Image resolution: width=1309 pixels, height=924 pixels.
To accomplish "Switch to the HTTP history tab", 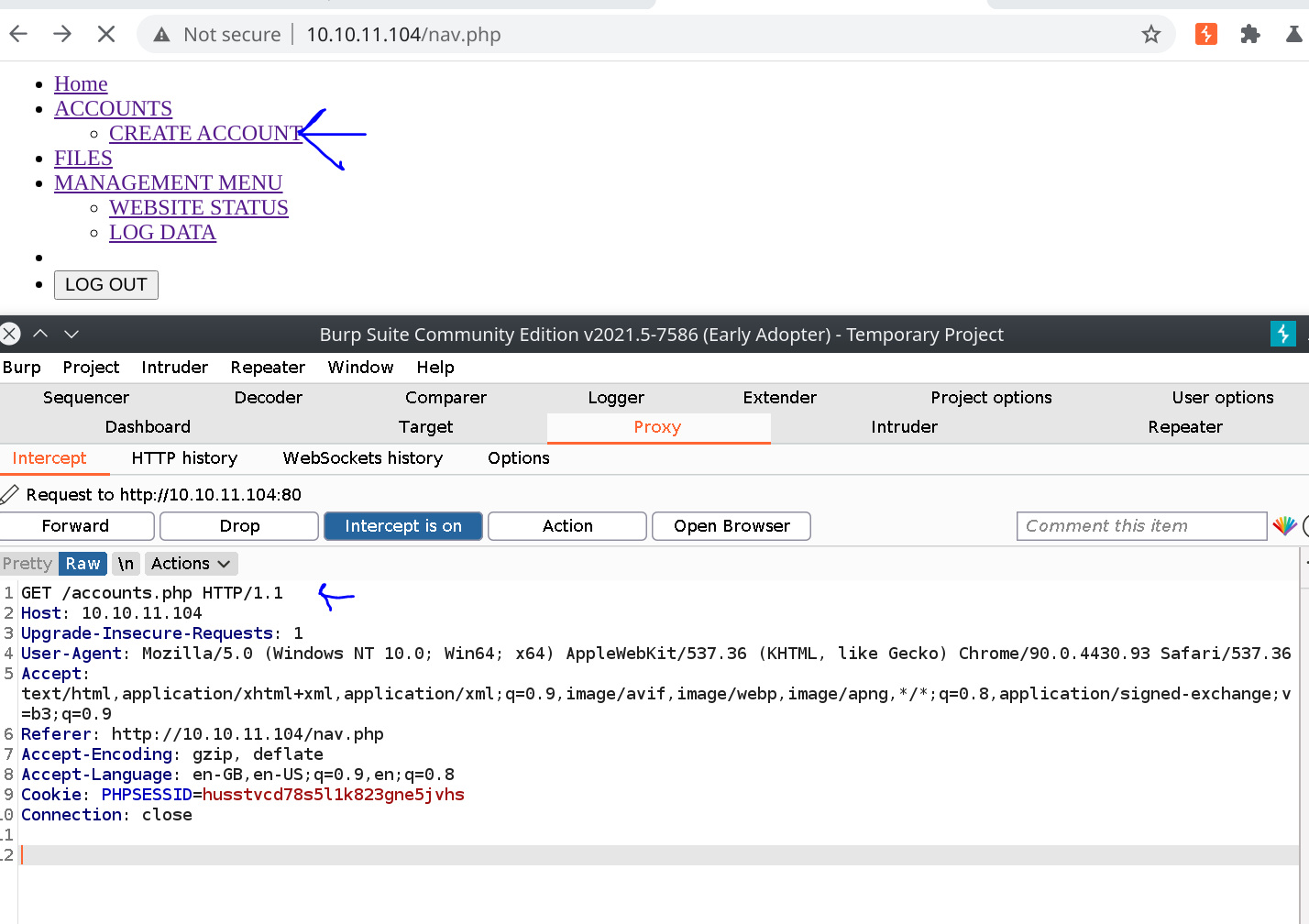I will pos(184,458).
